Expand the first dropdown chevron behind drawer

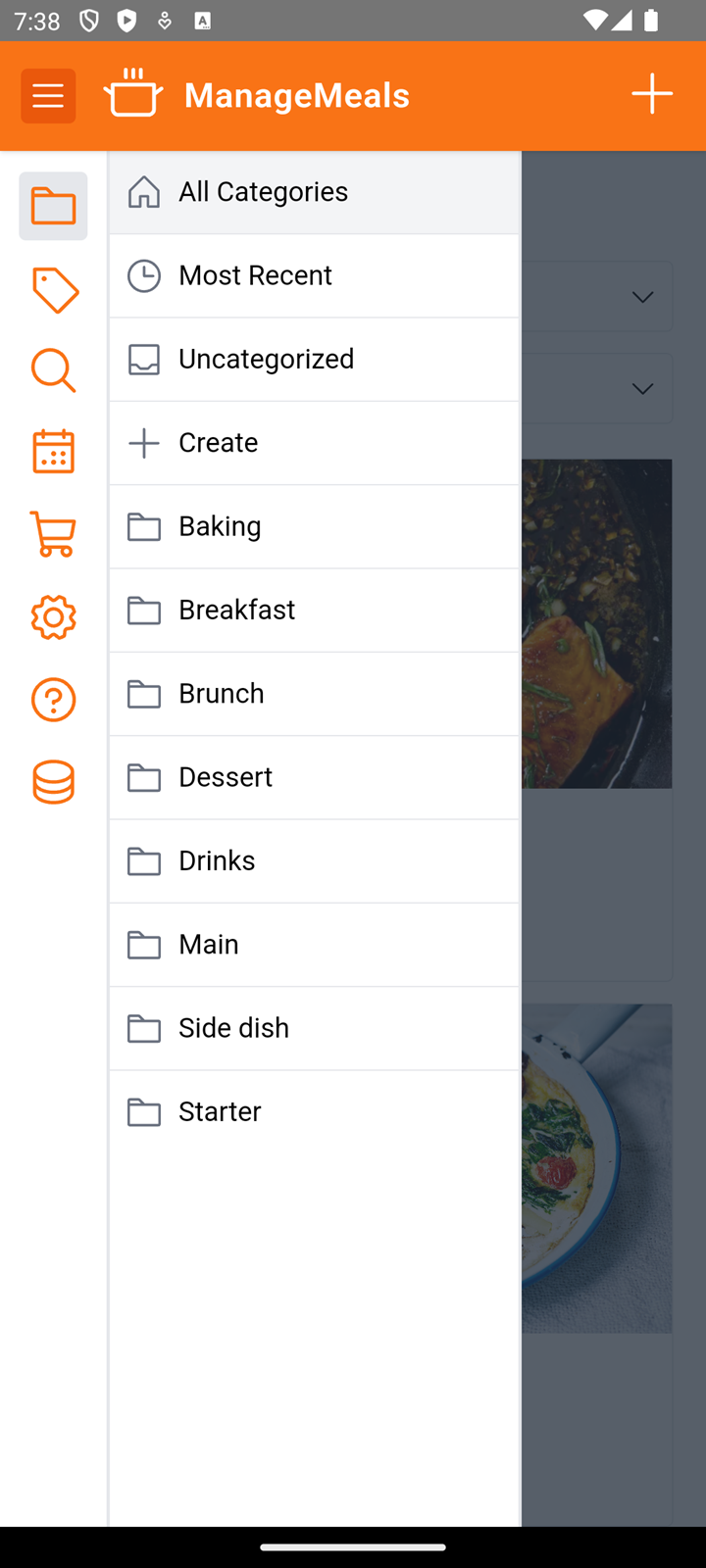tap(643, 297)
